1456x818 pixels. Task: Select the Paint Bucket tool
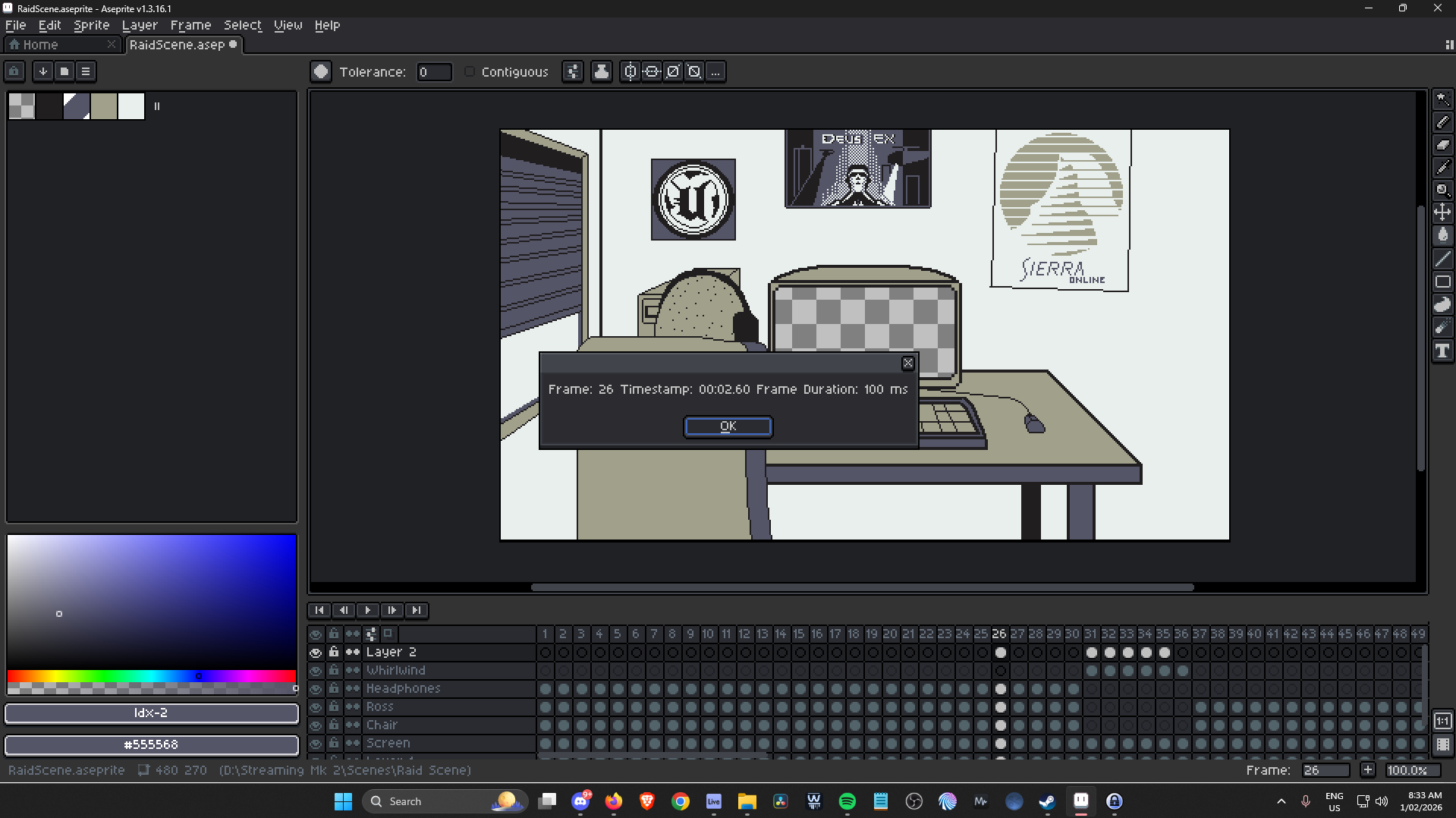click(1442, 236)
